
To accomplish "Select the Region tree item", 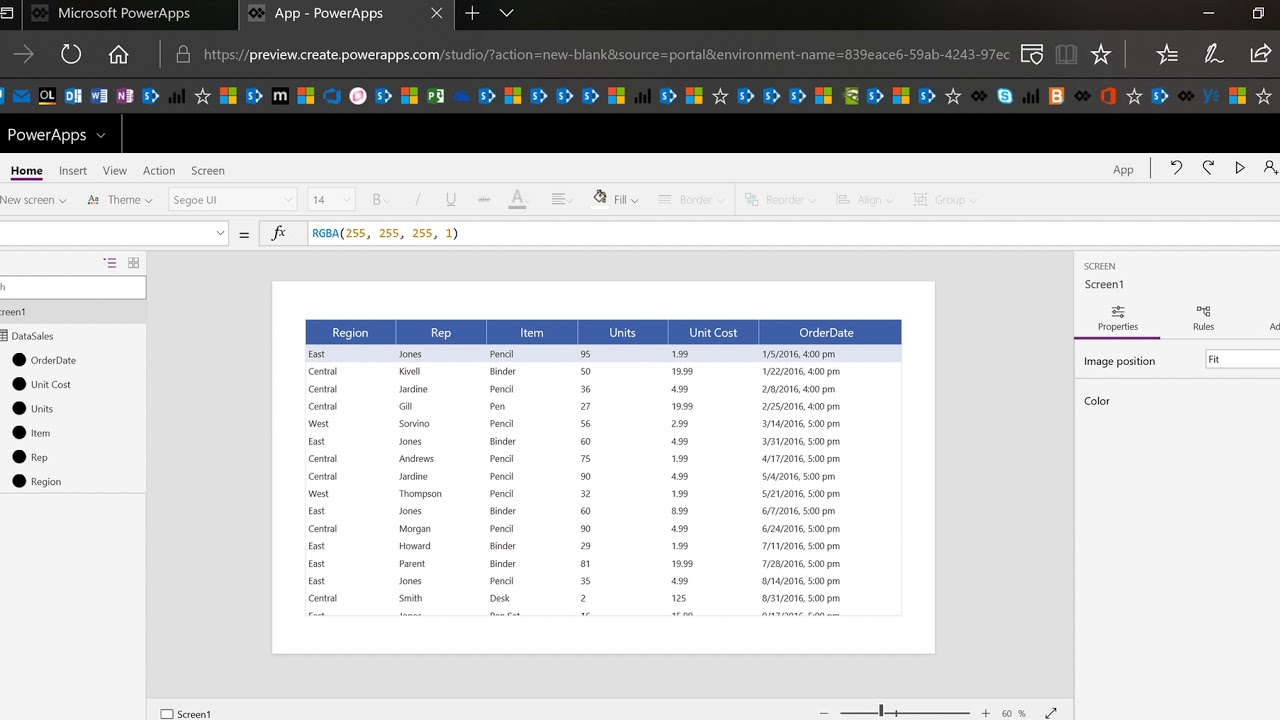I will coord(45,482).
